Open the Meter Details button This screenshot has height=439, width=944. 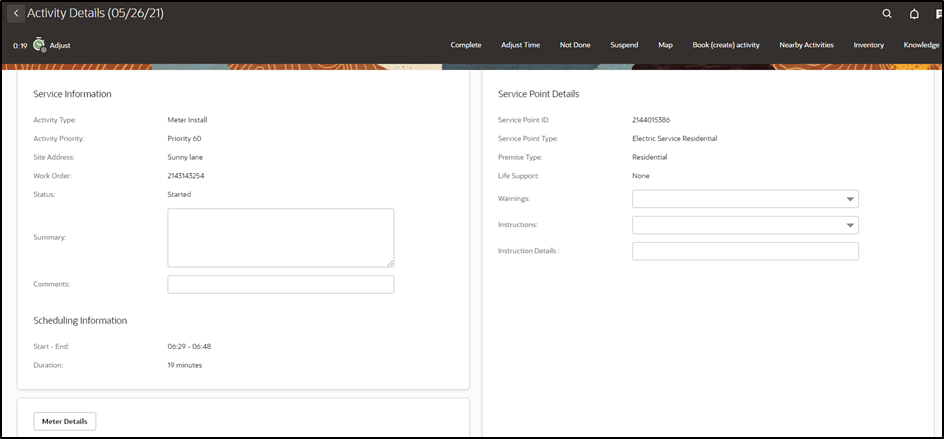(64, 422)
